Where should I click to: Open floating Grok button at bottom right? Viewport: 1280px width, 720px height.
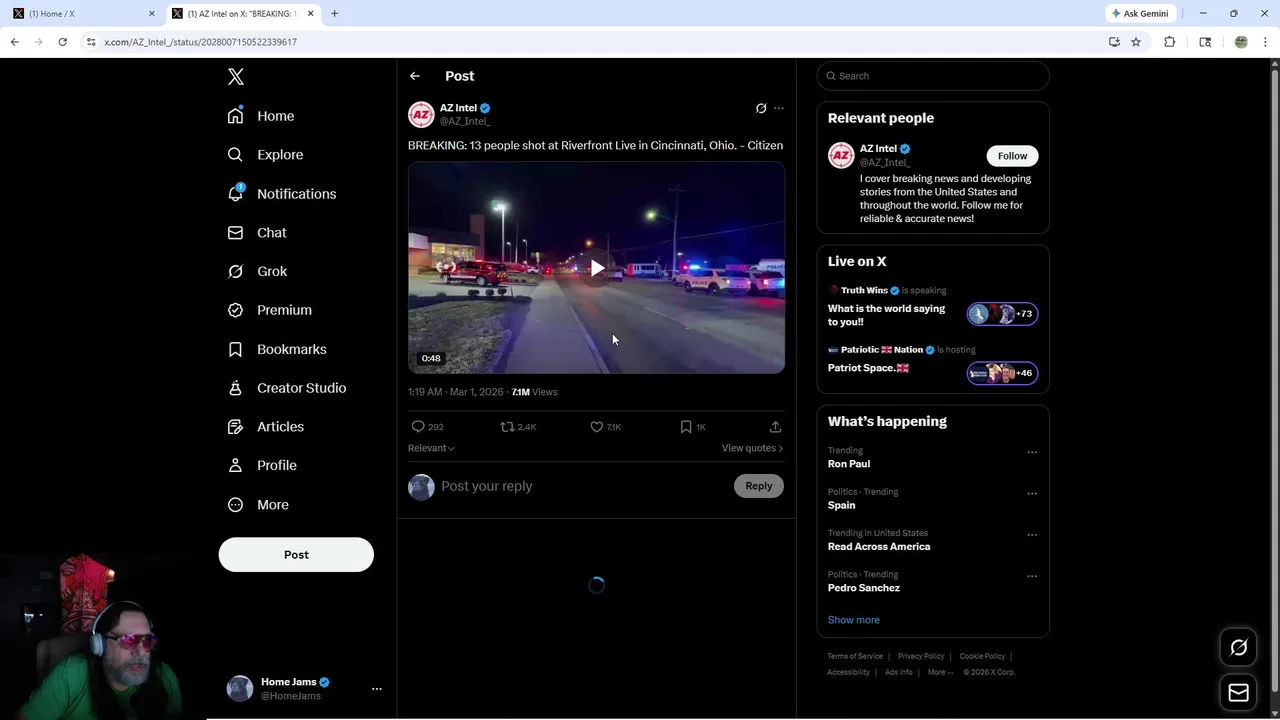tap(1239, 648)
